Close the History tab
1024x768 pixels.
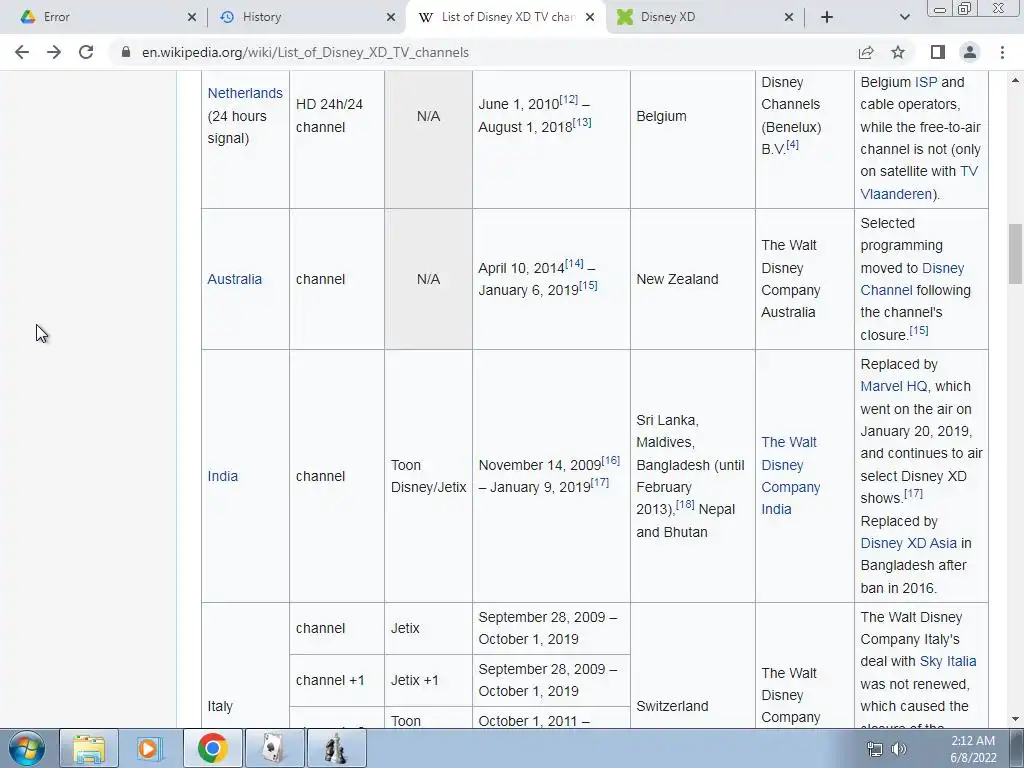[391, 17]
